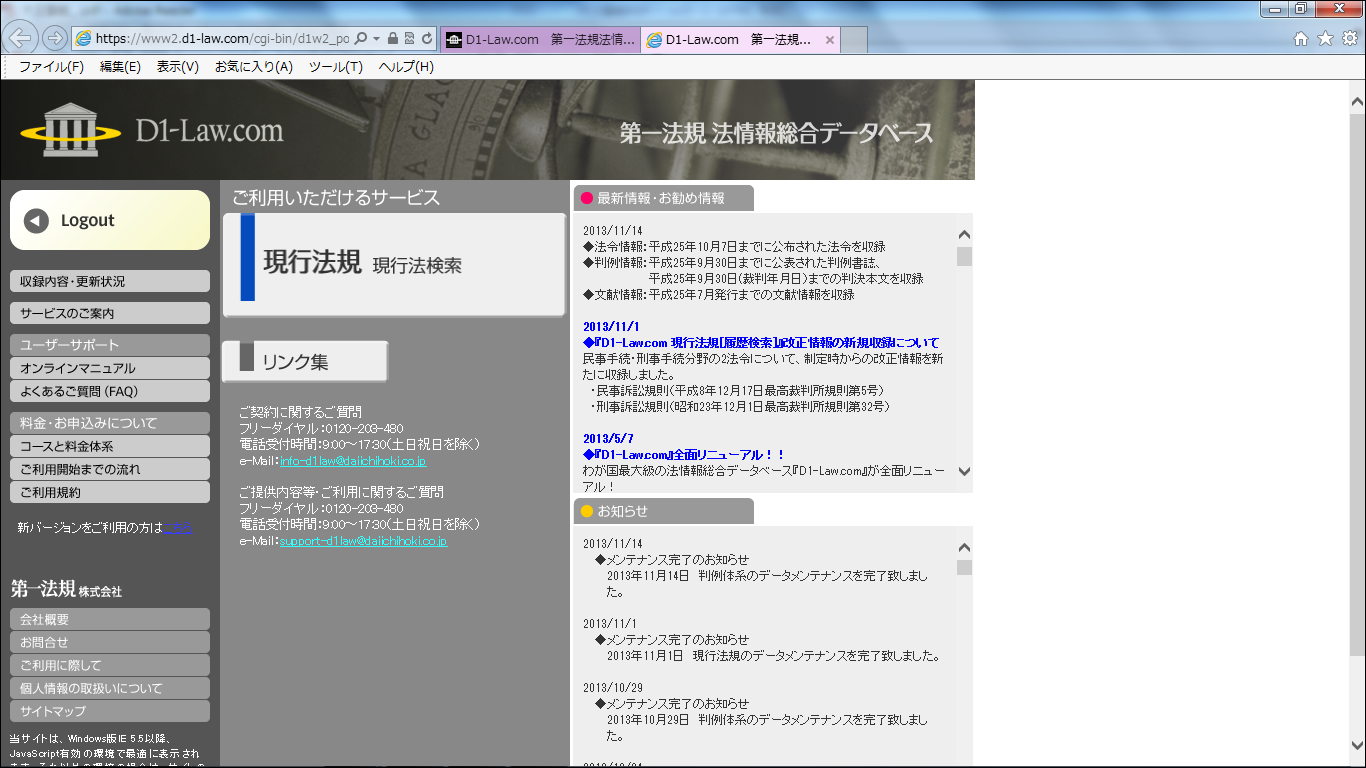Image resolution: width=1366 pixels, height=768 pixels.
Task: Click the 2013/10/29 メンテナンス完了のお知らせ notice
Action: (x=671, y=704)
